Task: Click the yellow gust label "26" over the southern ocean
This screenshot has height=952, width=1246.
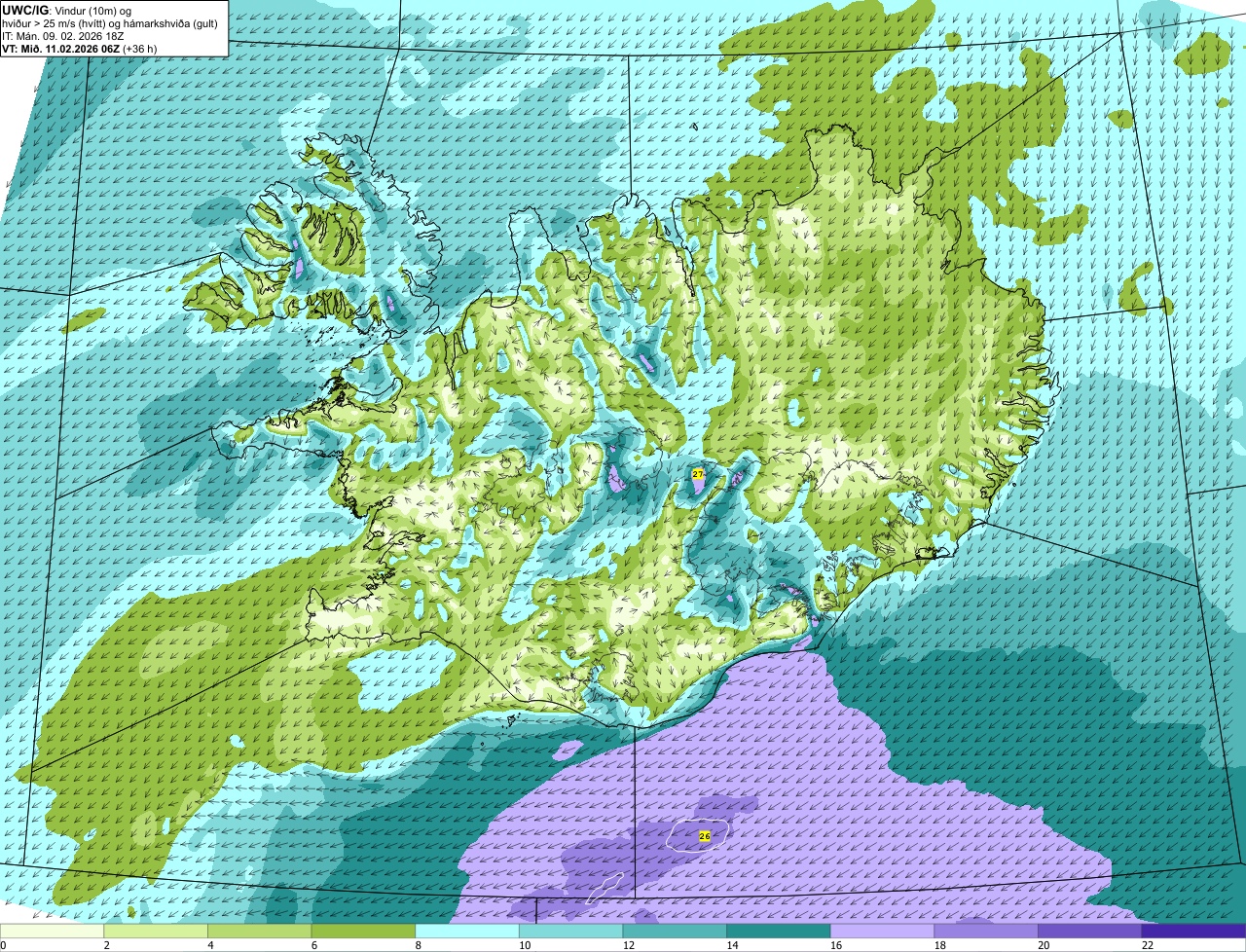Action: click(704, 835)
